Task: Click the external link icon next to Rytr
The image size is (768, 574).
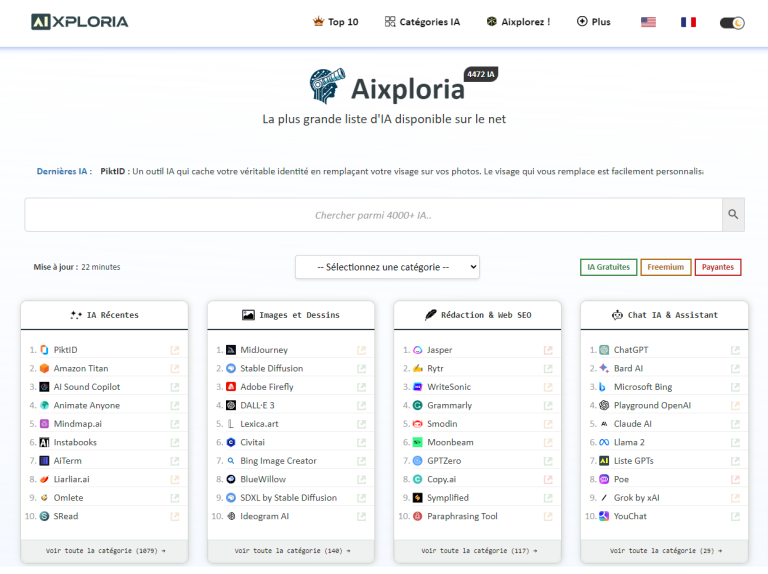Action: [x=548, y=368]
